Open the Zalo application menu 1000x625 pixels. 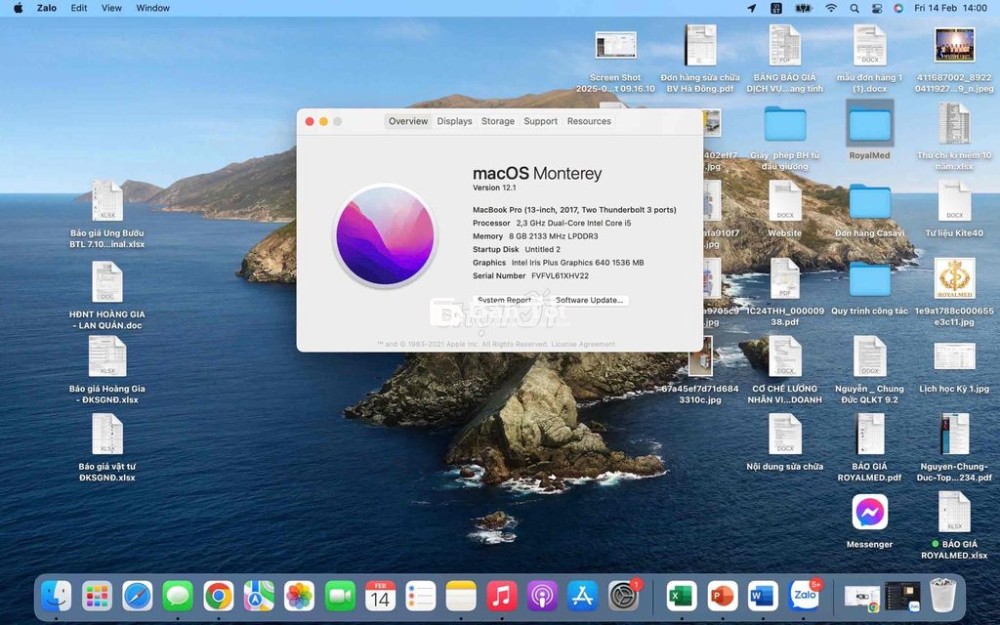(47, 8)
